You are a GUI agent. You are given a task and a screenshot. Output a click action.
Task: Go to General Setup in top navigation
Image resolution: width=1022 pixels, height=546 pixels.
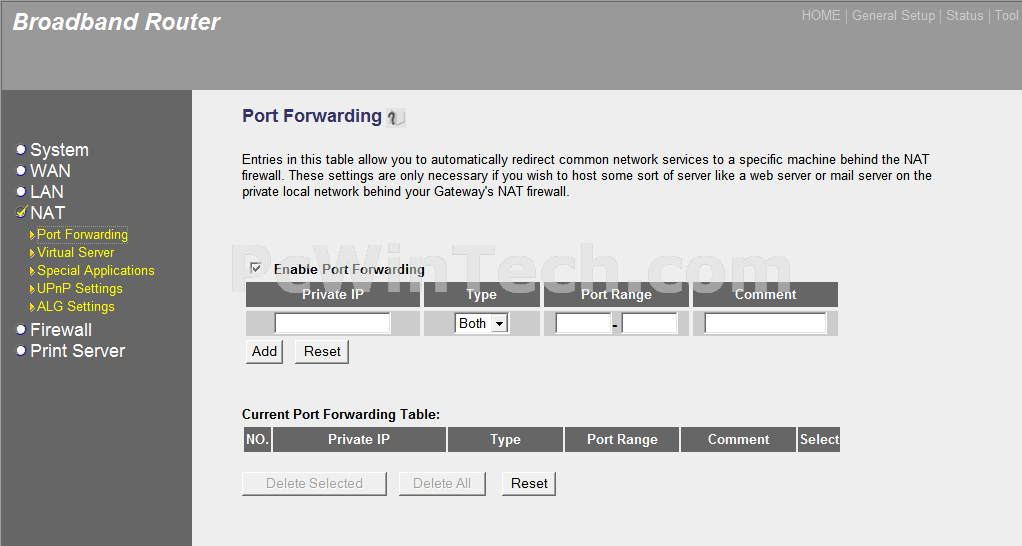click(x=893, y=16)
